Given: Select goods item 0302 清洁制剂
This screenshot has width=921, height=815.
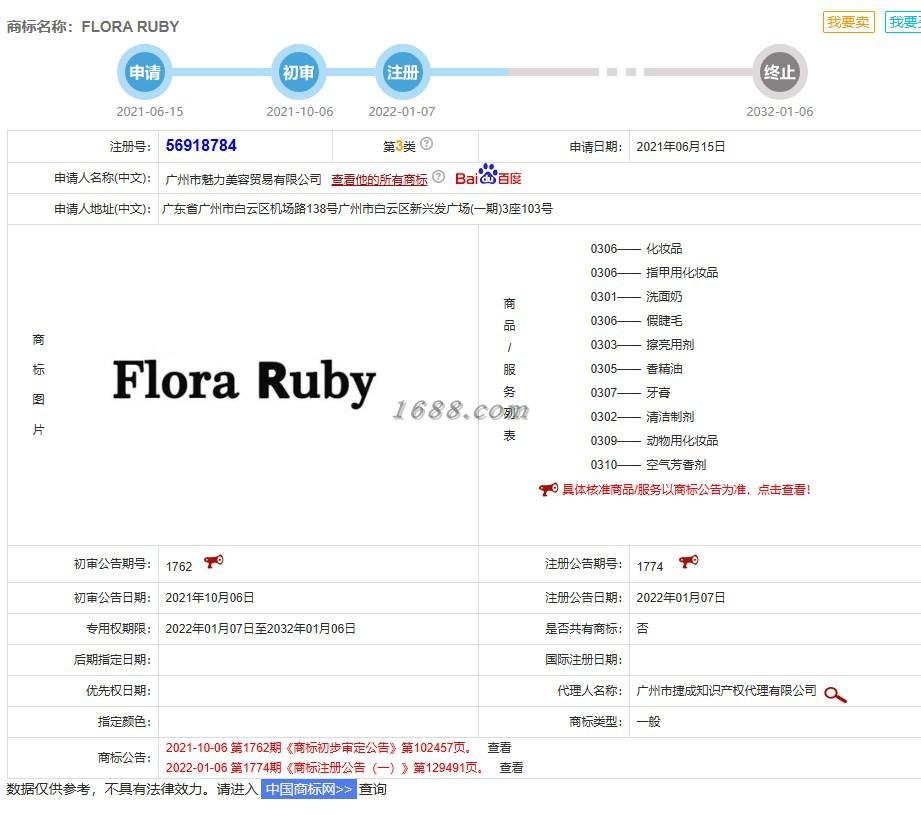Looking at the screenshot, I should (642, 417).
